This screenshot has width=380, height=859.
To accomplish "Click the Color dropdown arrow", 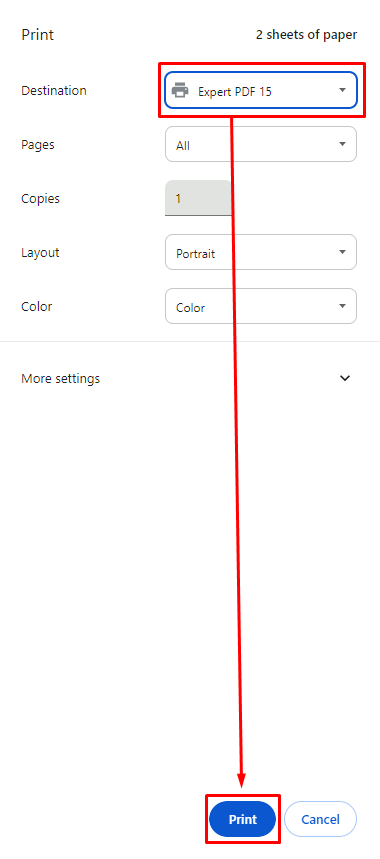I will coord(342,306).
